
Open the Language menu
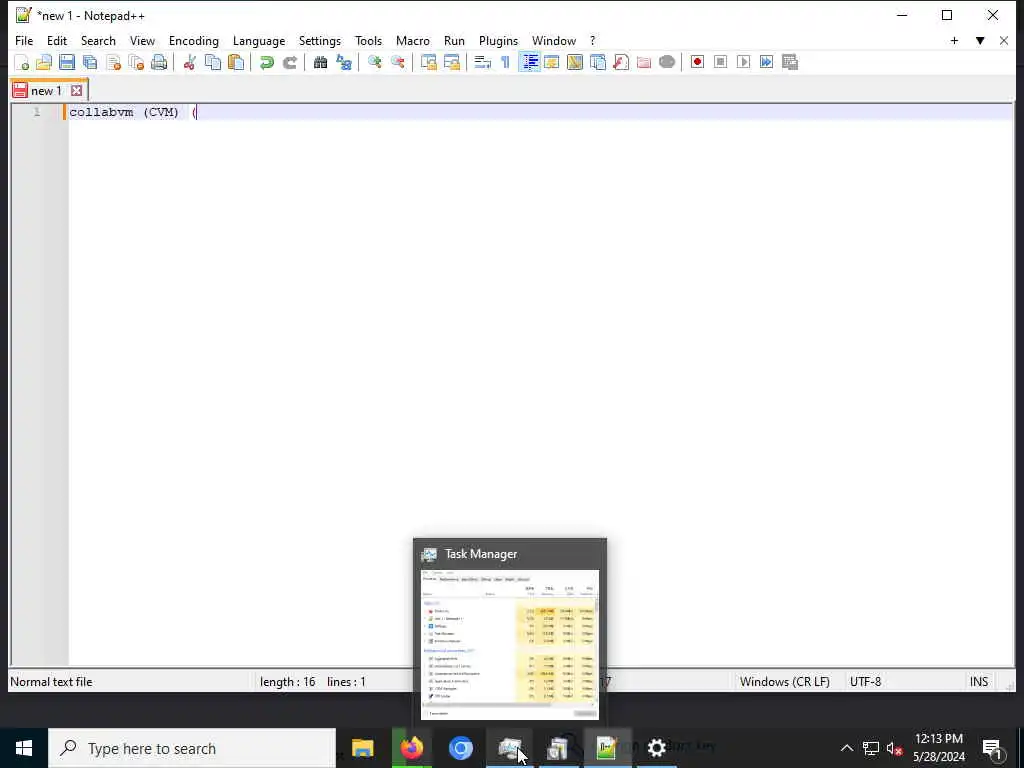259,40
